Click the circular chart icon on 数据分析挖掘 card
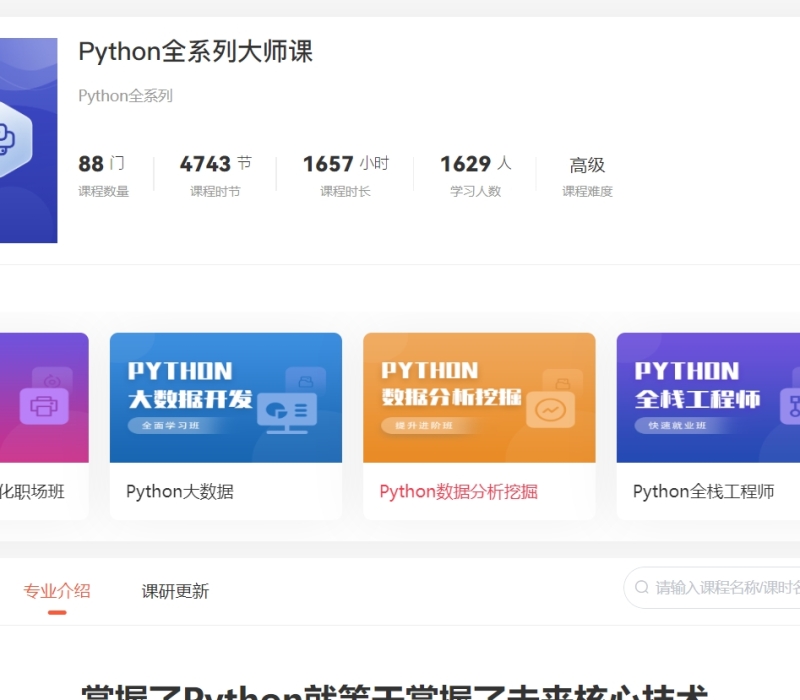The image size is (800, 700). [x=549, y=412]
